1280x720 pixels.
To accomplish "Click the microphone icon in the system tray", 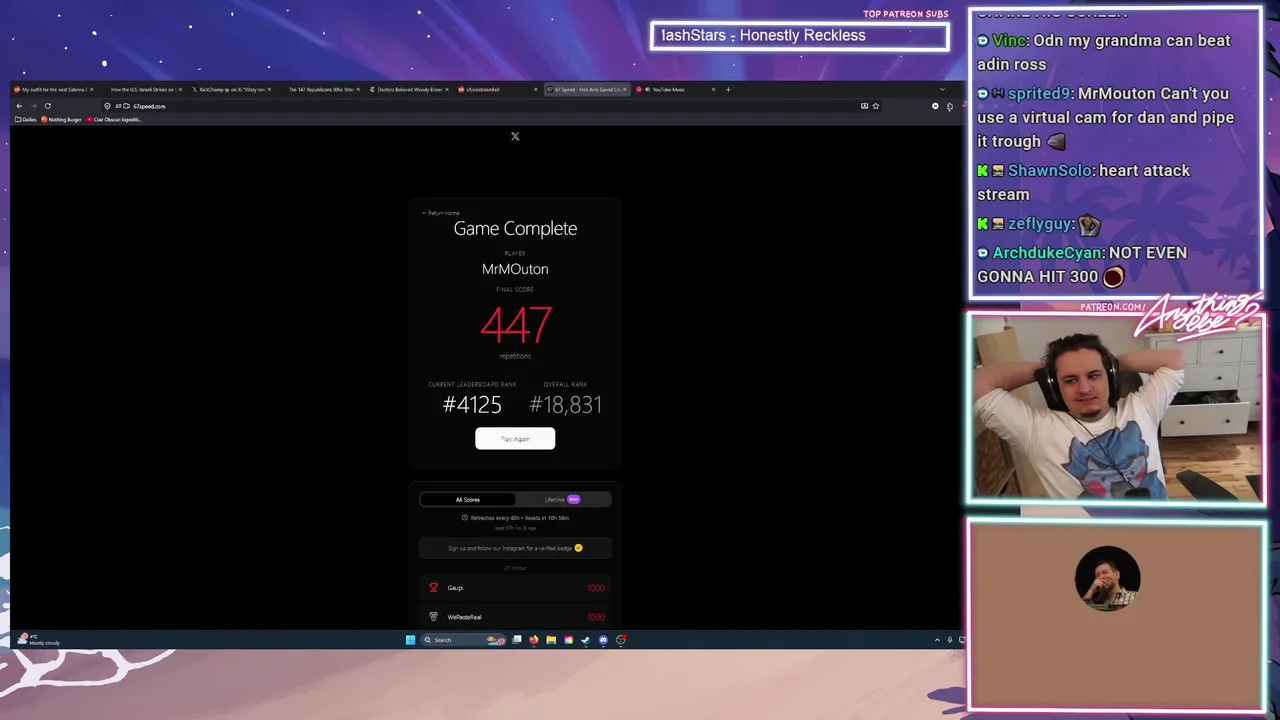I will click(x=949, y=640).
